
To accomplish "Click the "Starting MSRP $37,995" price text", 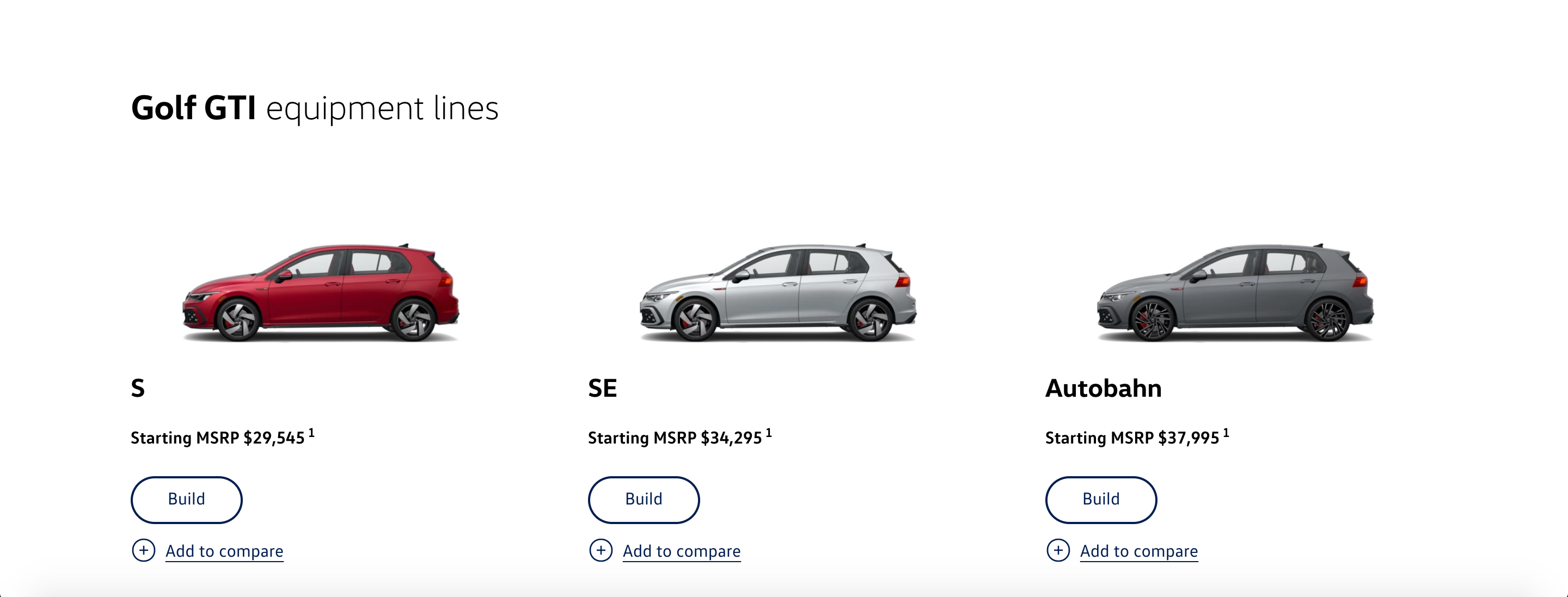I will pos(1131,438).
